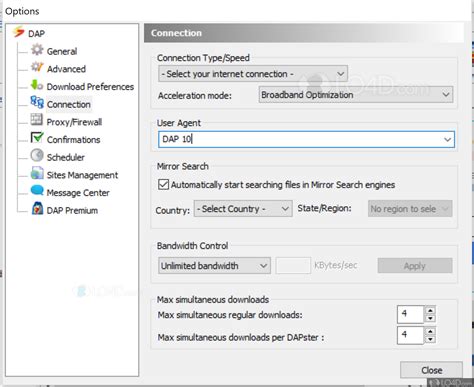This screenshot has height=387, width=474.
Task: Click the Advanced gears icon
Action: click(x=37, y=67)
